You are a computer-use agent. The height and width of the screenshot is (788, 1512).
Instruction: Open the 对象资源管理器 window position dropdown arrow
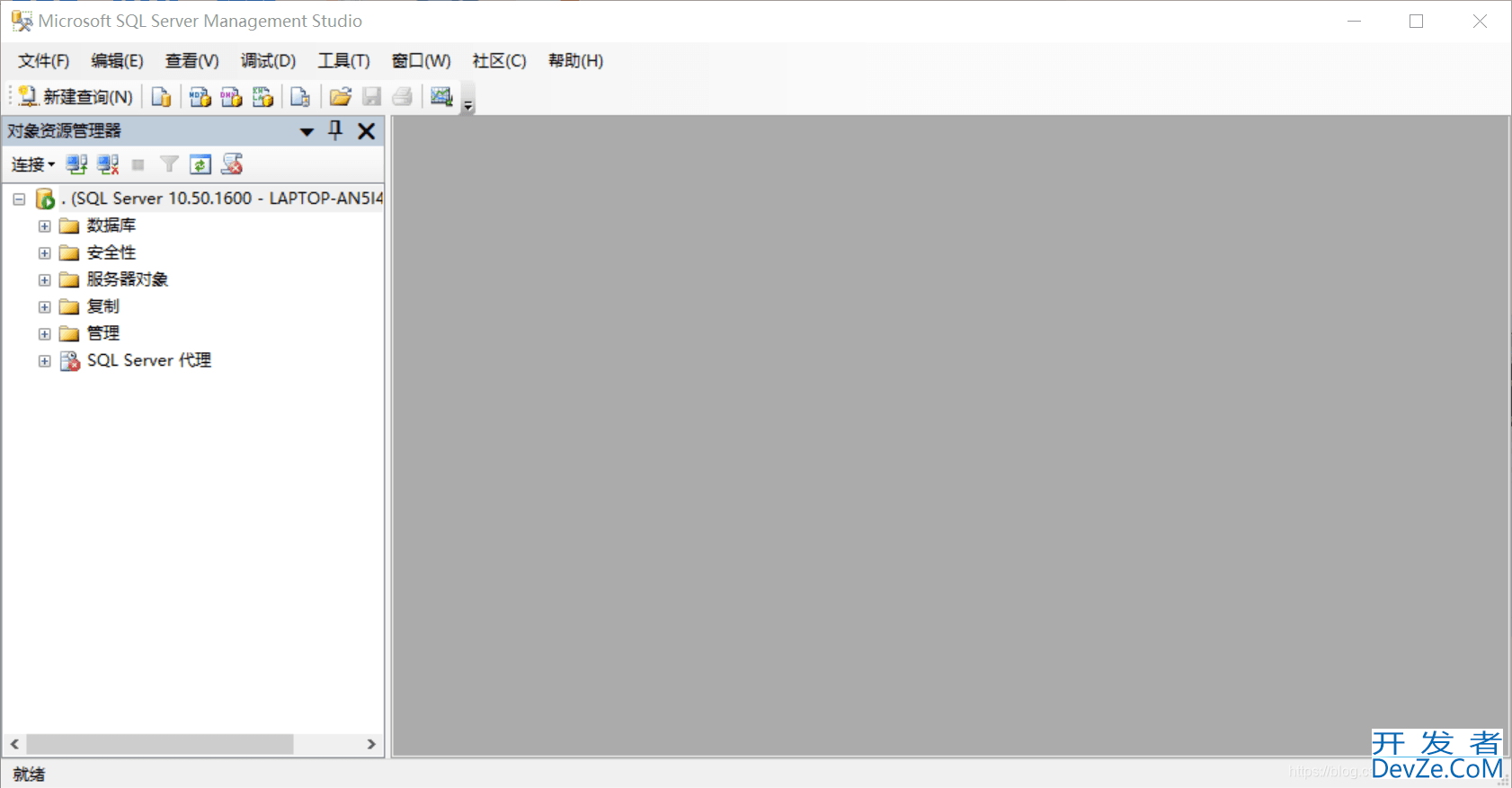pos(307,131)
